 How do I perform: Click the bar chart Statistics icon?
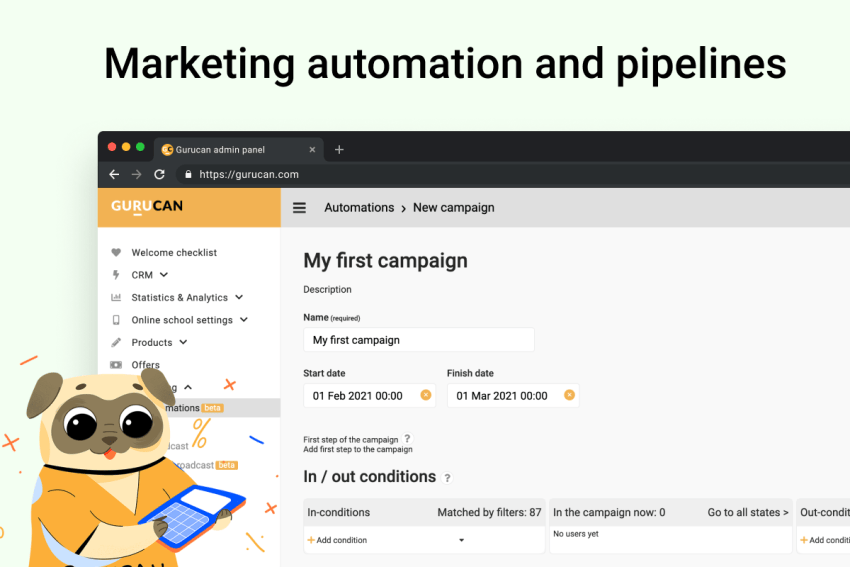pyautogui.click(x=116, y=297)
